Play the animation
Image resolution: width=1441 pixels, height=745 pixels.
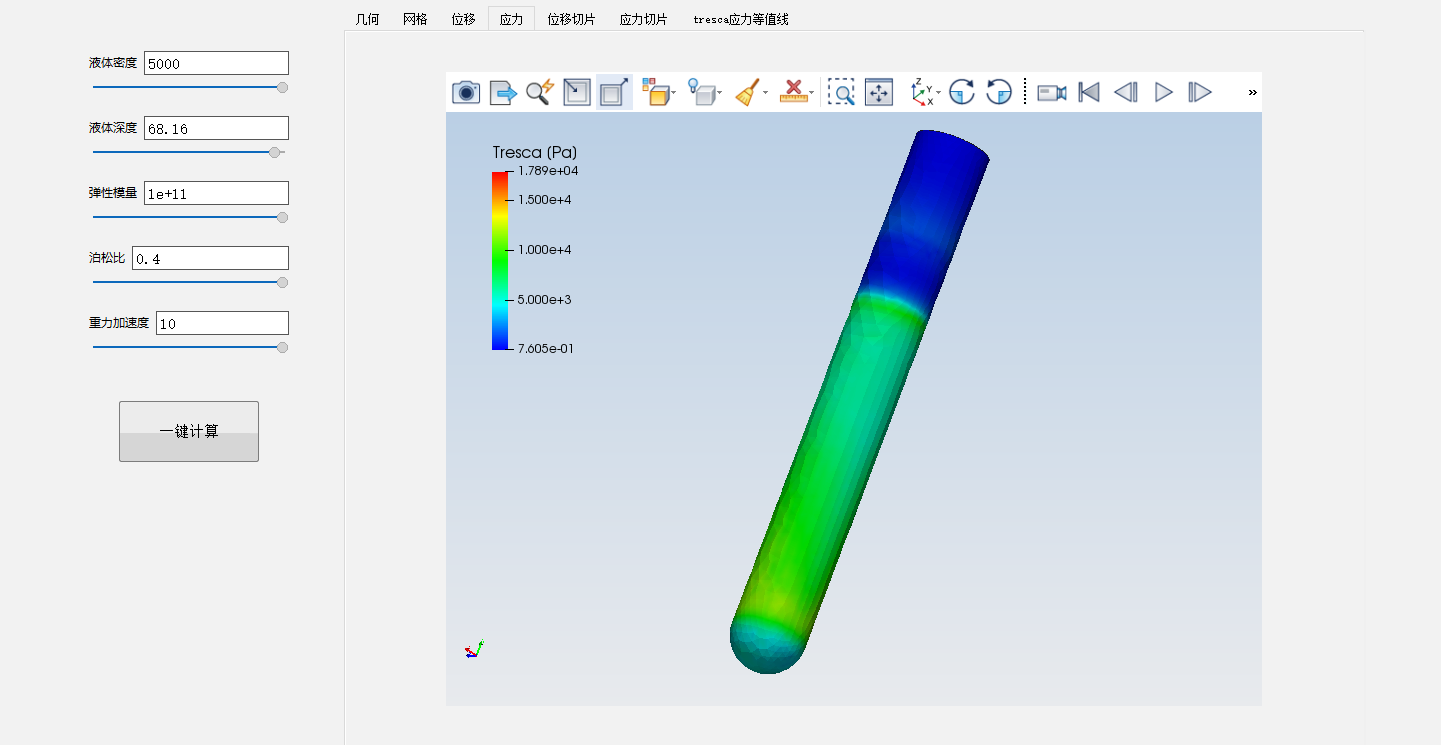(1163, 92)
